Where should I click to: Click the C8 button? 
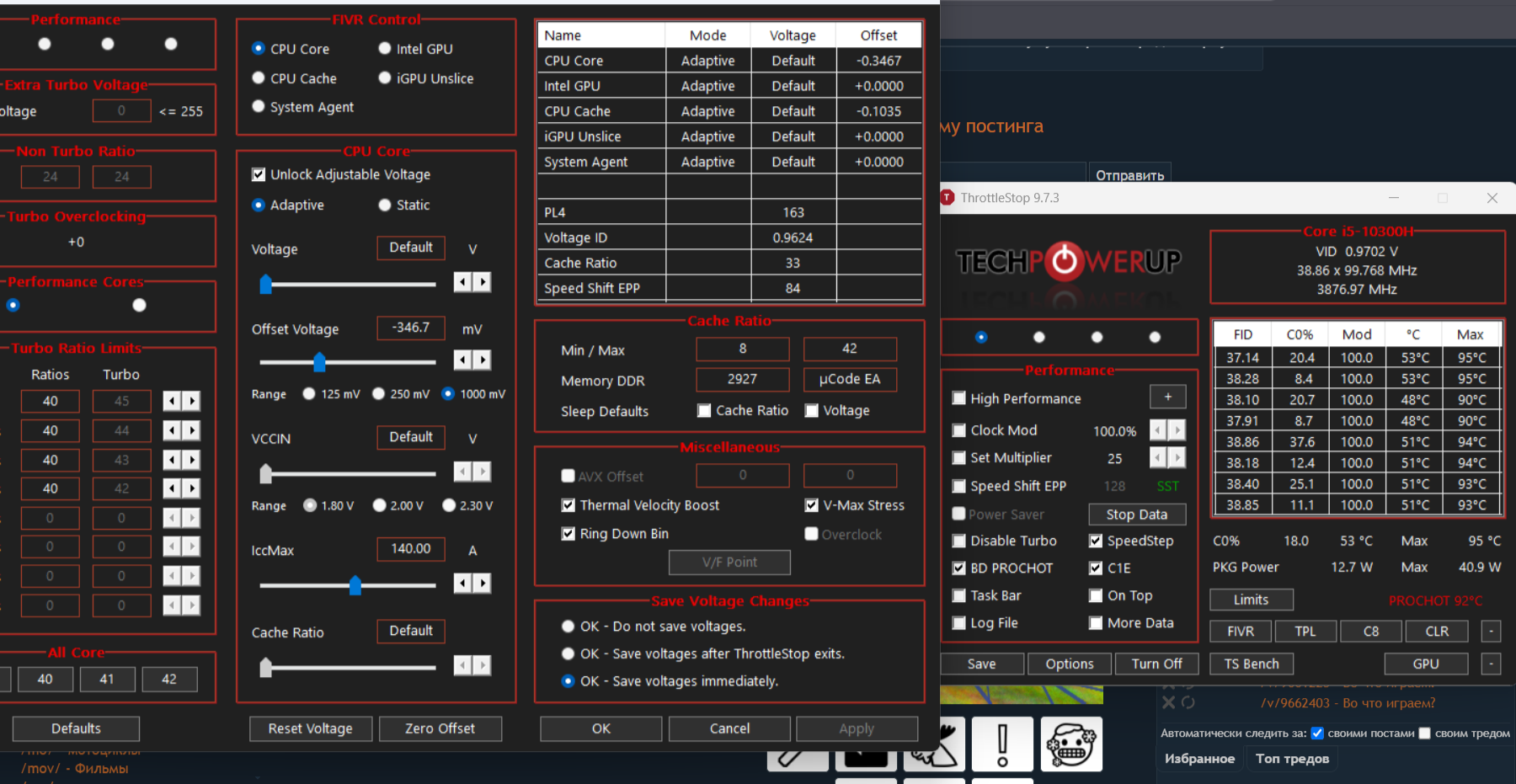coord(1371,631)
